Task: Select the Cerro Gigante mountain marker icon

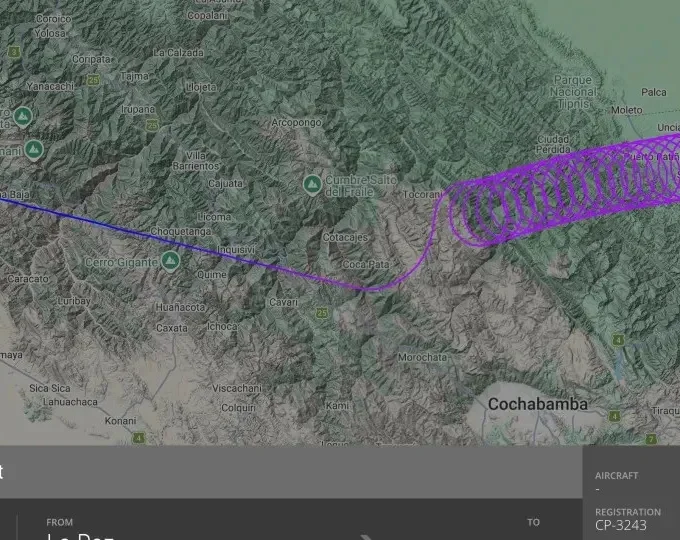Action: click(x=170, y=261)
